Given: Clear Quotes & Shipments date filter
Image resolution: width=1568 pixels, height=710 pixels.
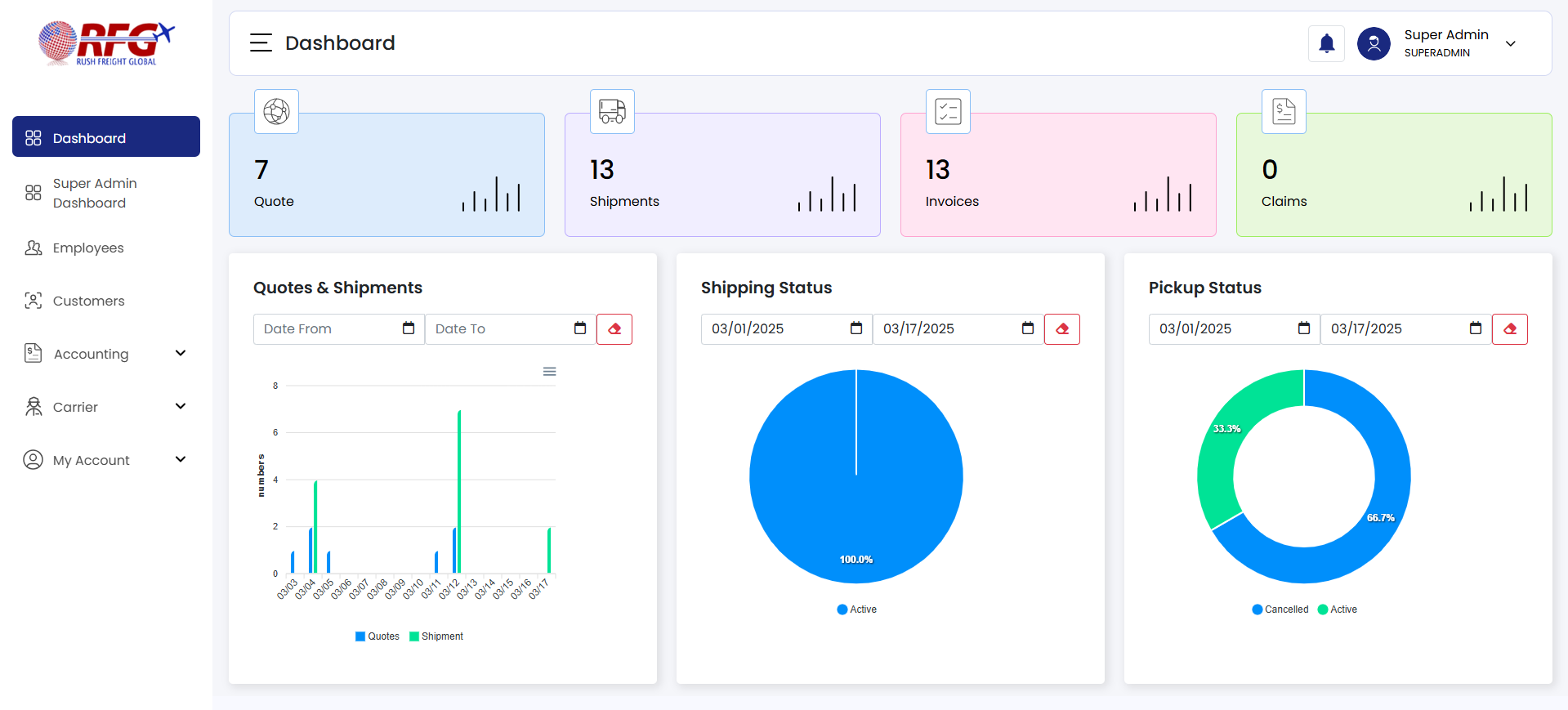Looking at the screenshot, I should pos(614,329).
